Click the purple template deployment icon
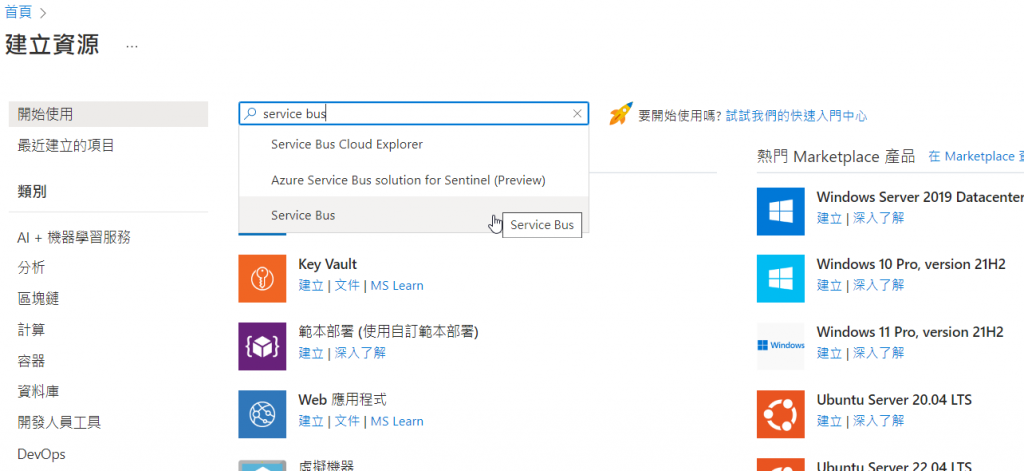 click(x=262, y=346)
